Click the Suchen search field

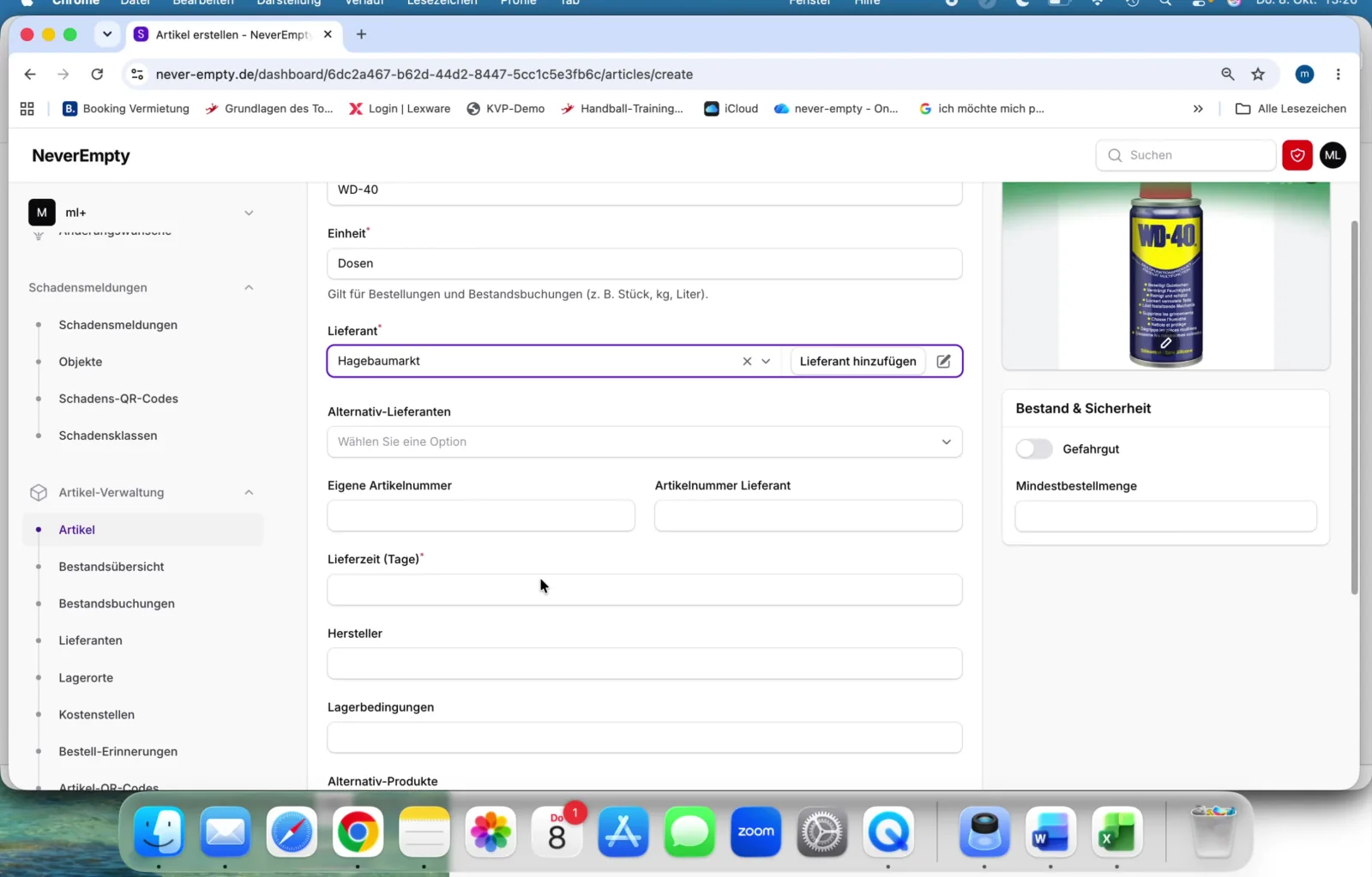1186,155
